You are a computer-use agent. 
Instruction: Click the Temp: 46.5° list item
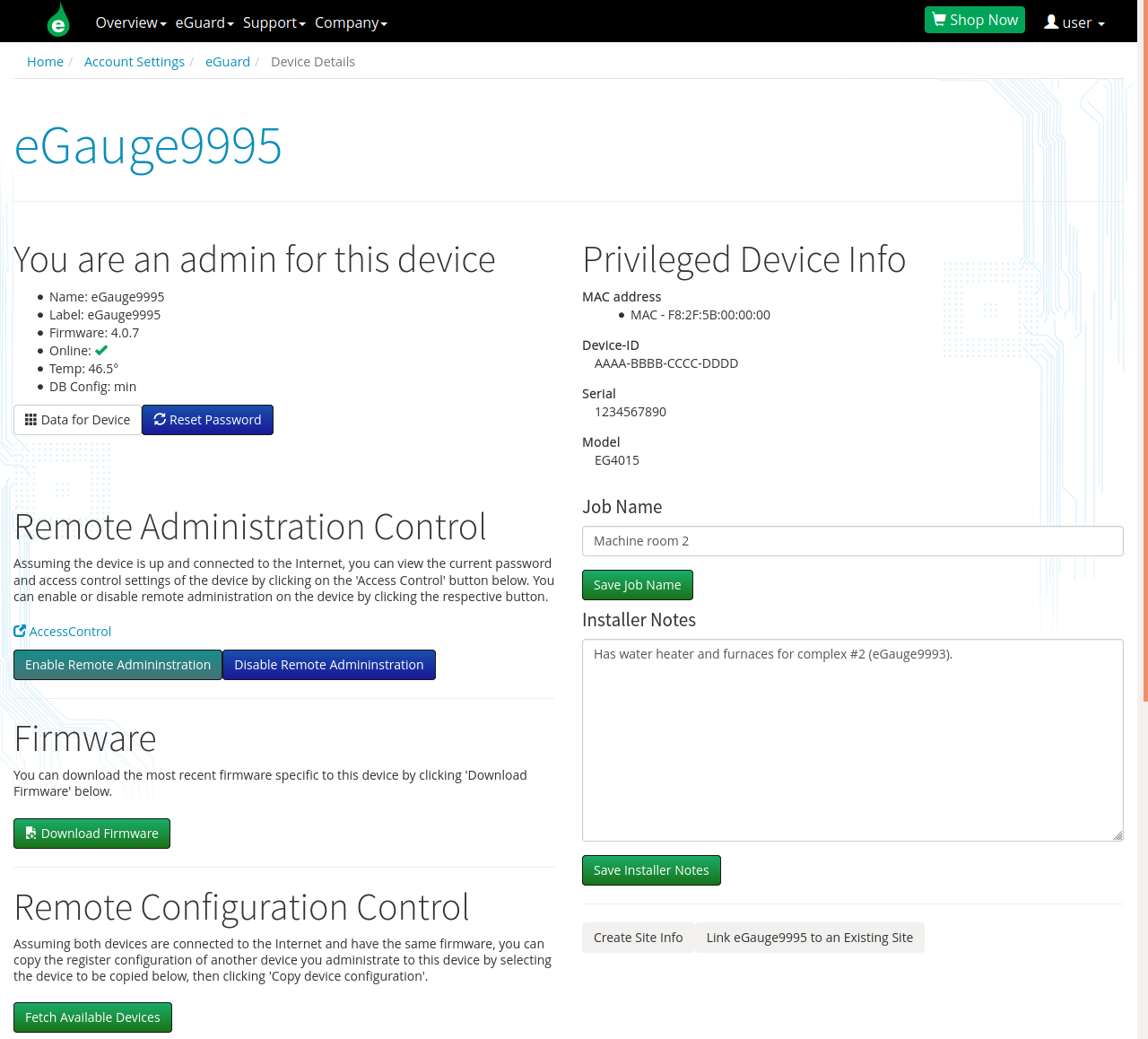tap(83, 369)
